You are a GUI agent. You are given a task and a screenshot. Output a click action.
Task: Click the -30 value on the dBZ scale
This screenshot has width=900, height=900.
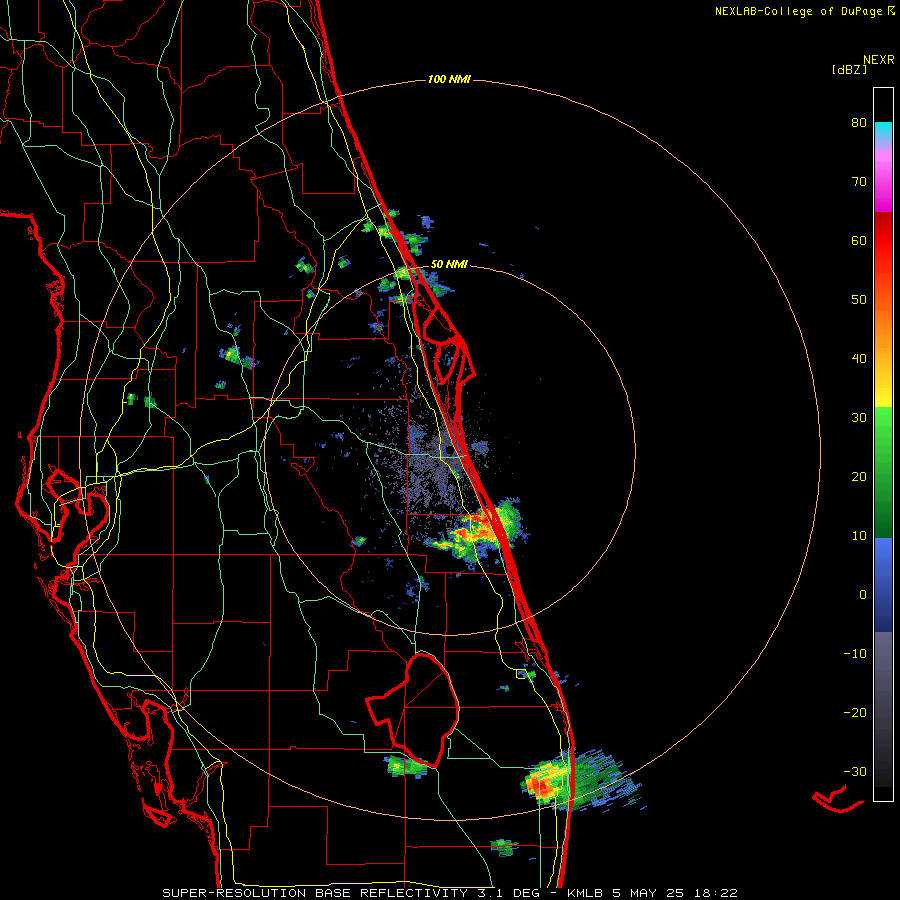[x=855, y=773]
